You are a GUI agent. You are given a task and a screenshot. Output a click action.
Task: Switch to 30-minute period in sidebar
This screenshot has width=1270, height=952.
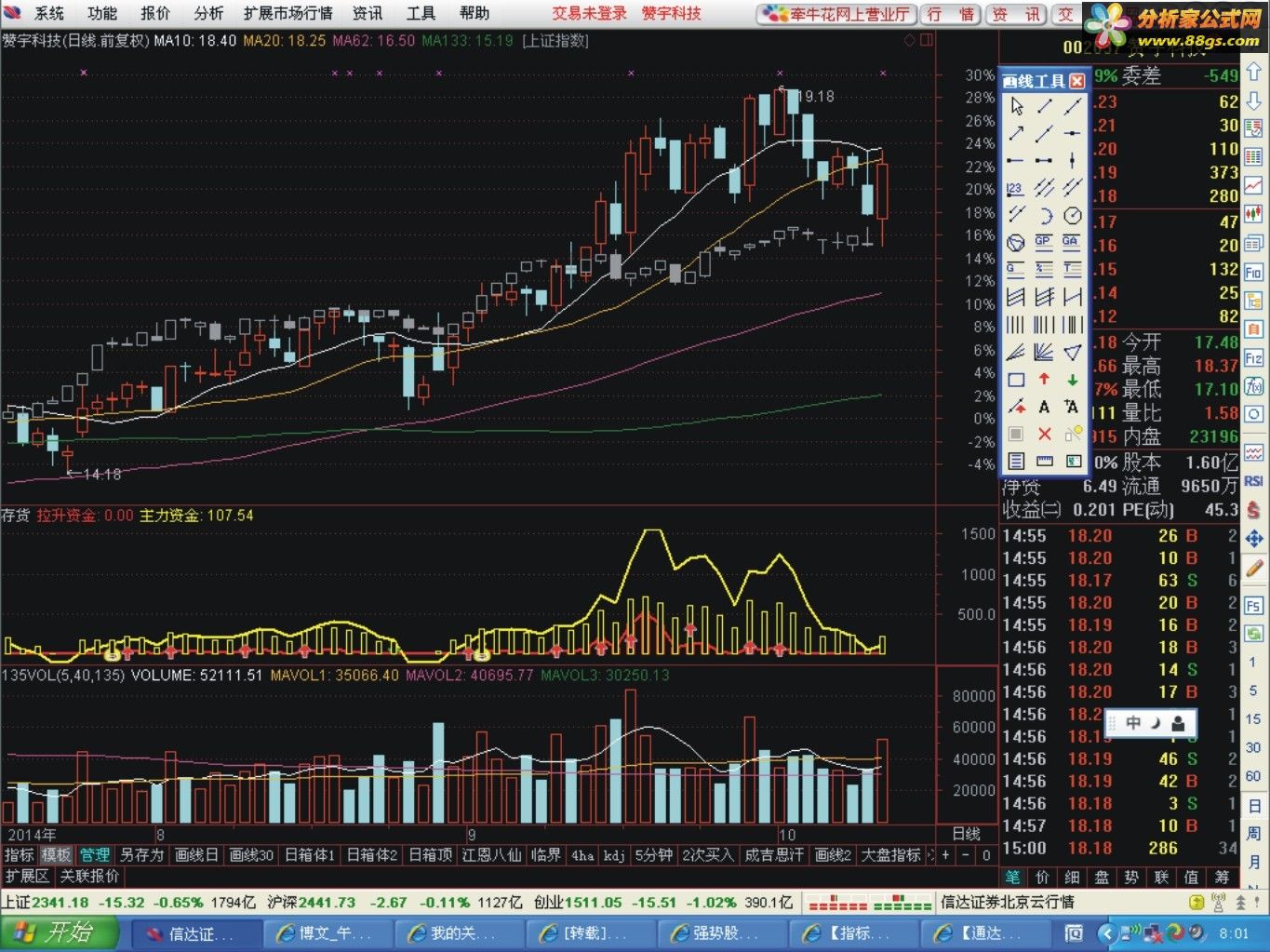[1253, 747]
